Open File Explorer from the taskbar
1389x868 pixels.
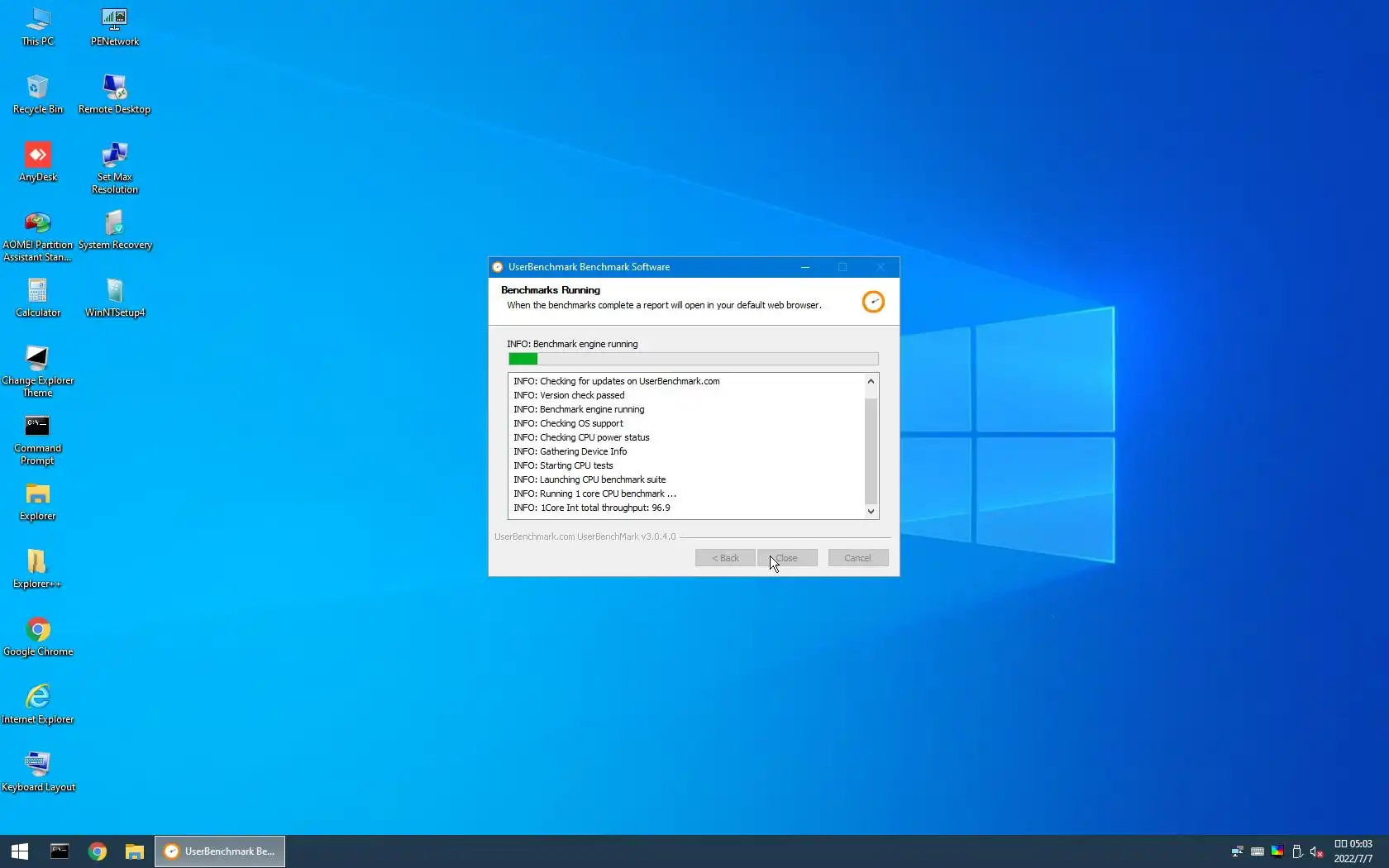pos(135,851)
